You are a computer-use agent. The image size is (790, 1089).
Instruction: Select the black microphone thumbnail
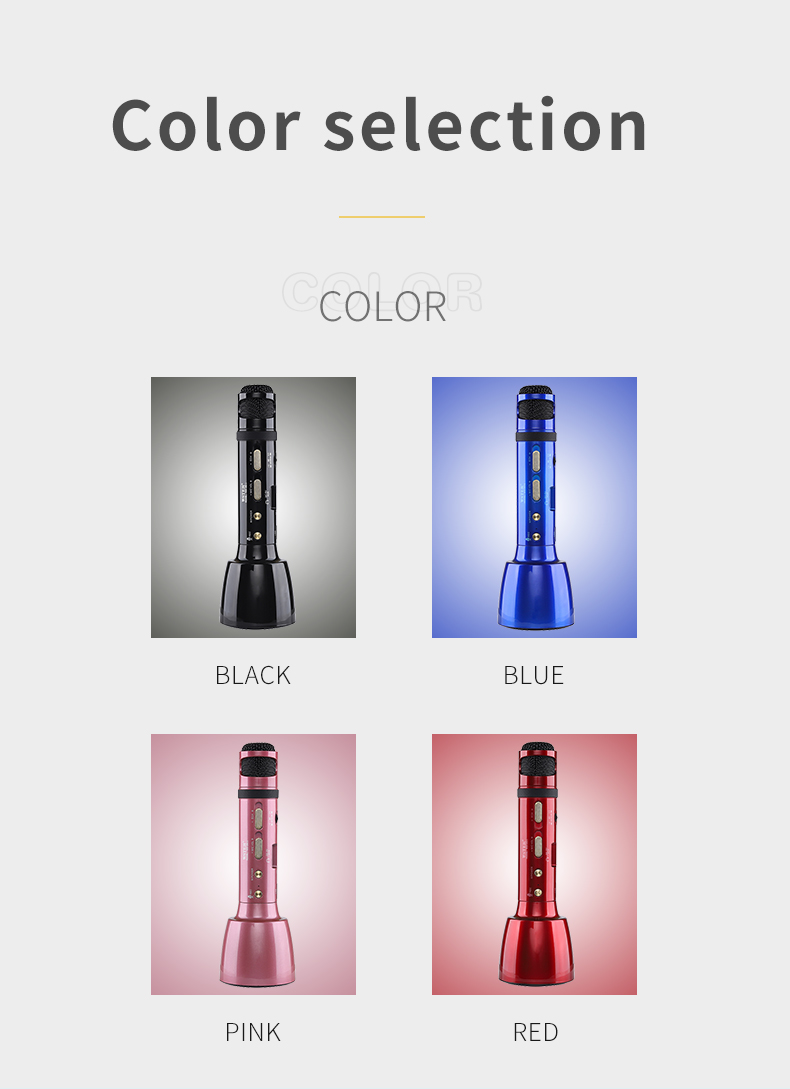click(253, 507)
